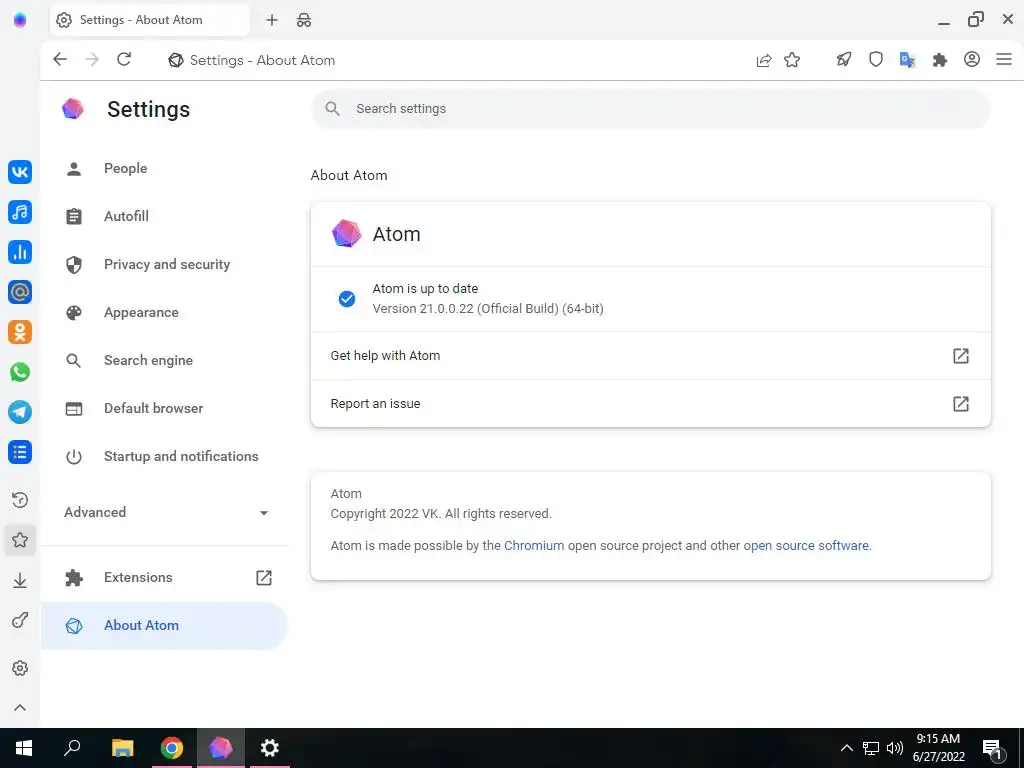
Task: Open the Get help with Atom link
Action: click(x=650, y=356)
